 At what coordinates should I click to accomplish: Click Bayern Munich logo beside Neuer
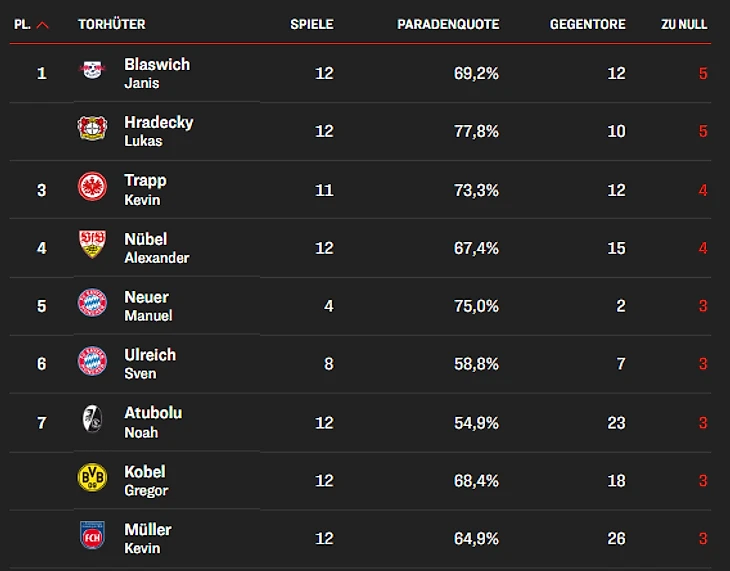[x=92, y=302]
